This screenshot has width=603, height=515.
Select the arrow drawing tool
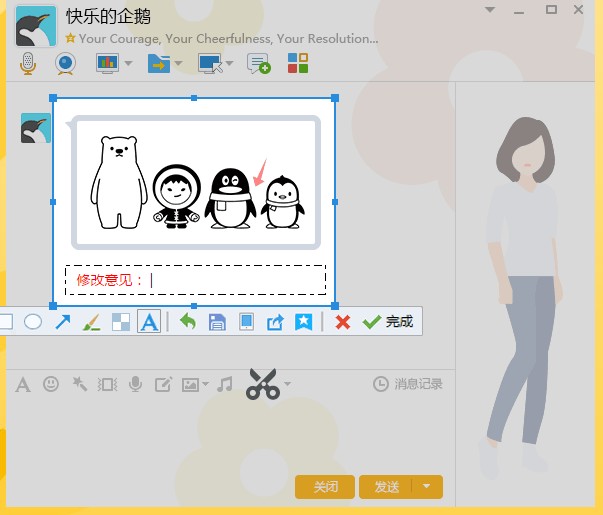pos(63,322)
